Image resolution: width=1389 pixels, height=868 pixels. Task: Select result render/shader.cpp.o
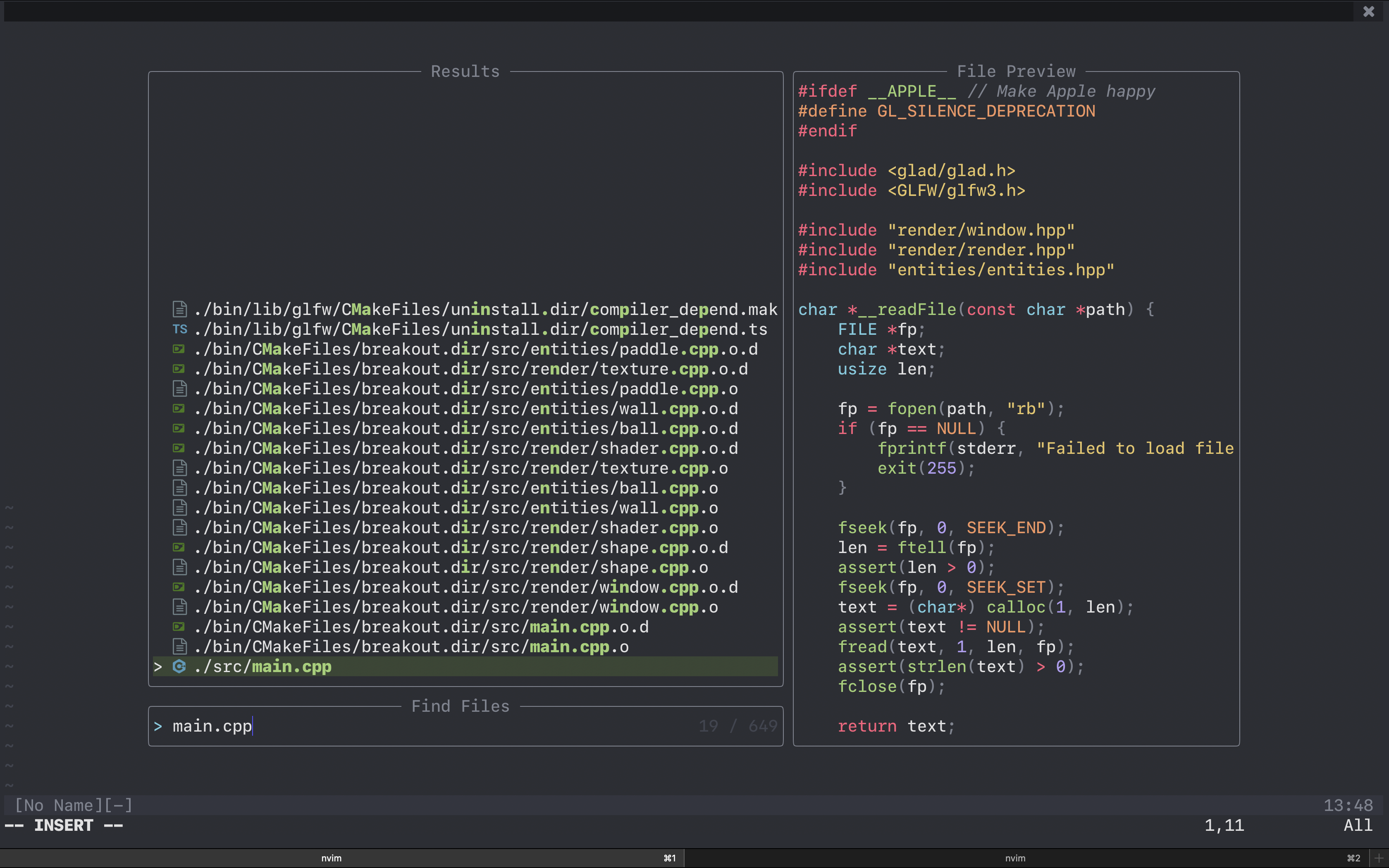click(x=465, y=527)
